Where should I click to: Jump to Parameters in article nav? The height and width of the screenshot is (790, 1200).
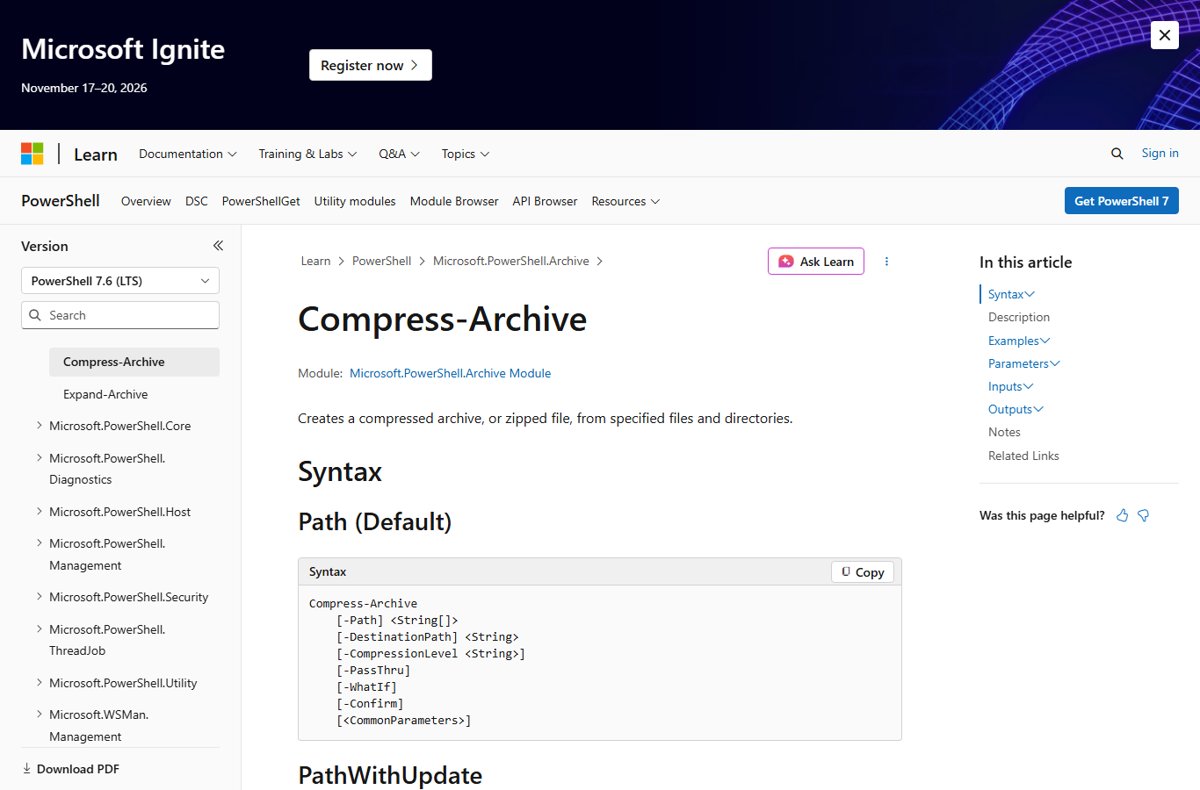click(1024, 363)
